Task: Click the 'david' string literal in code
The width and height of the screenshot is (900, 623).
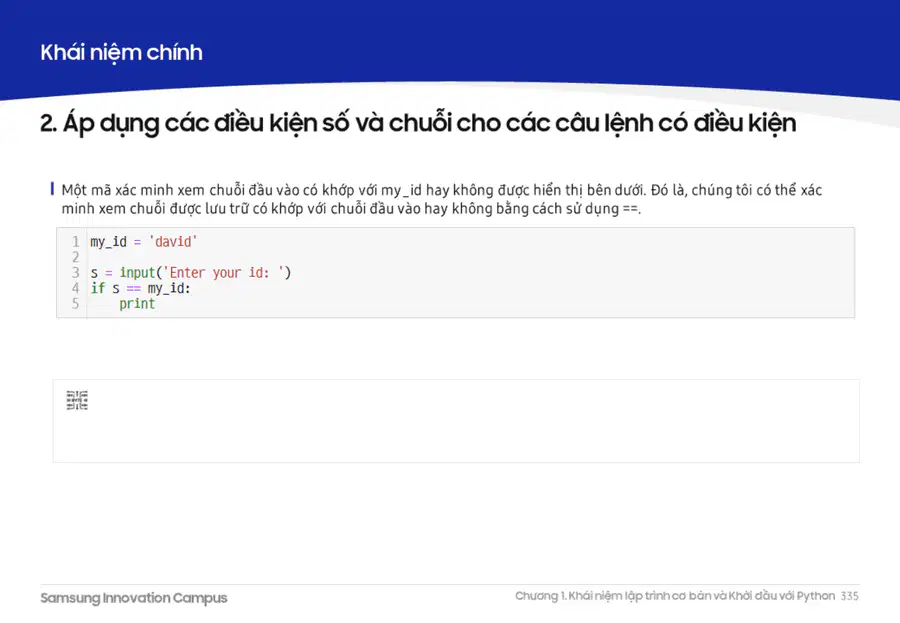Action: [173, 242]
